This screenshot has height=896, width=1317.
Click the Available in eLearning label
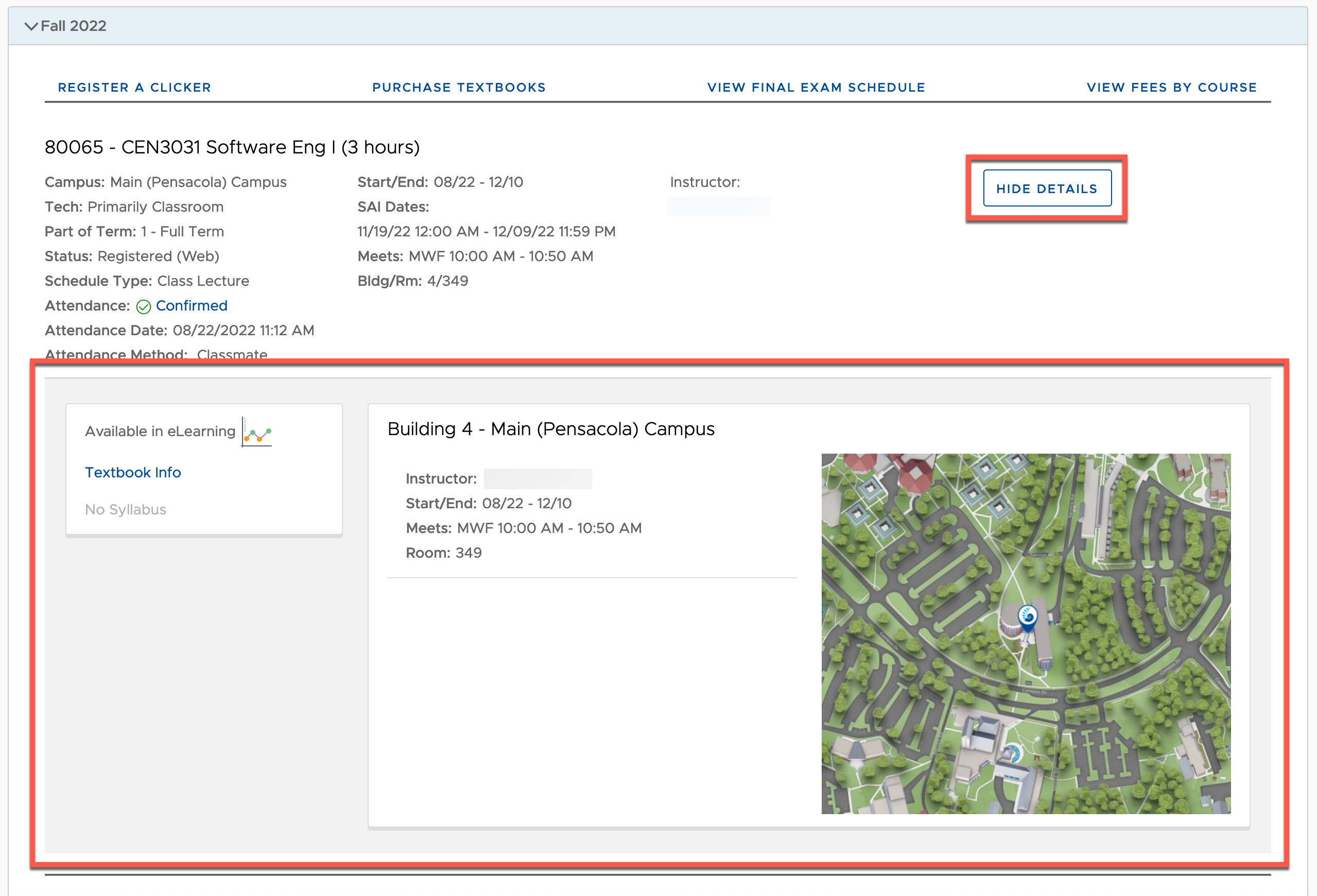pyautogui.click(x=160, y=432)
